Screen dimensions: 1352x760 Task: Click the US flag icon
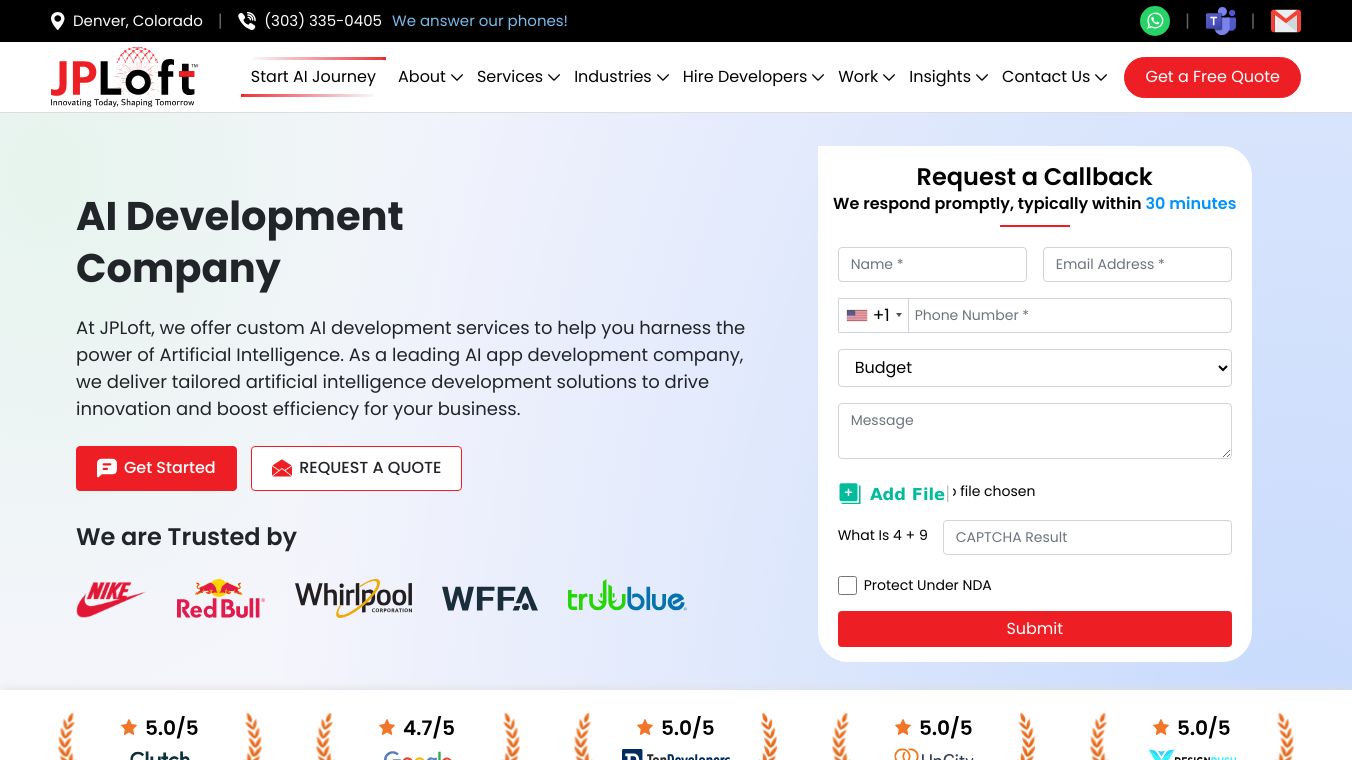pos(857,315)
